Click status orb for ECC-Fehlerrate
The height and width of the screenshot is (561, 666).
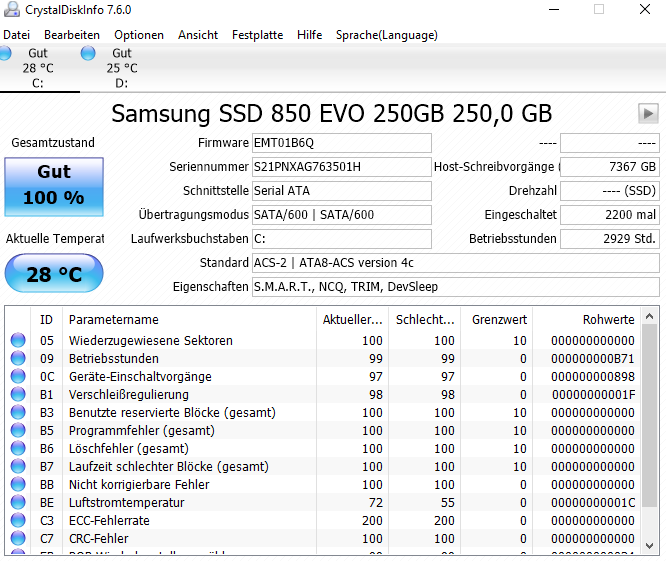18,520
